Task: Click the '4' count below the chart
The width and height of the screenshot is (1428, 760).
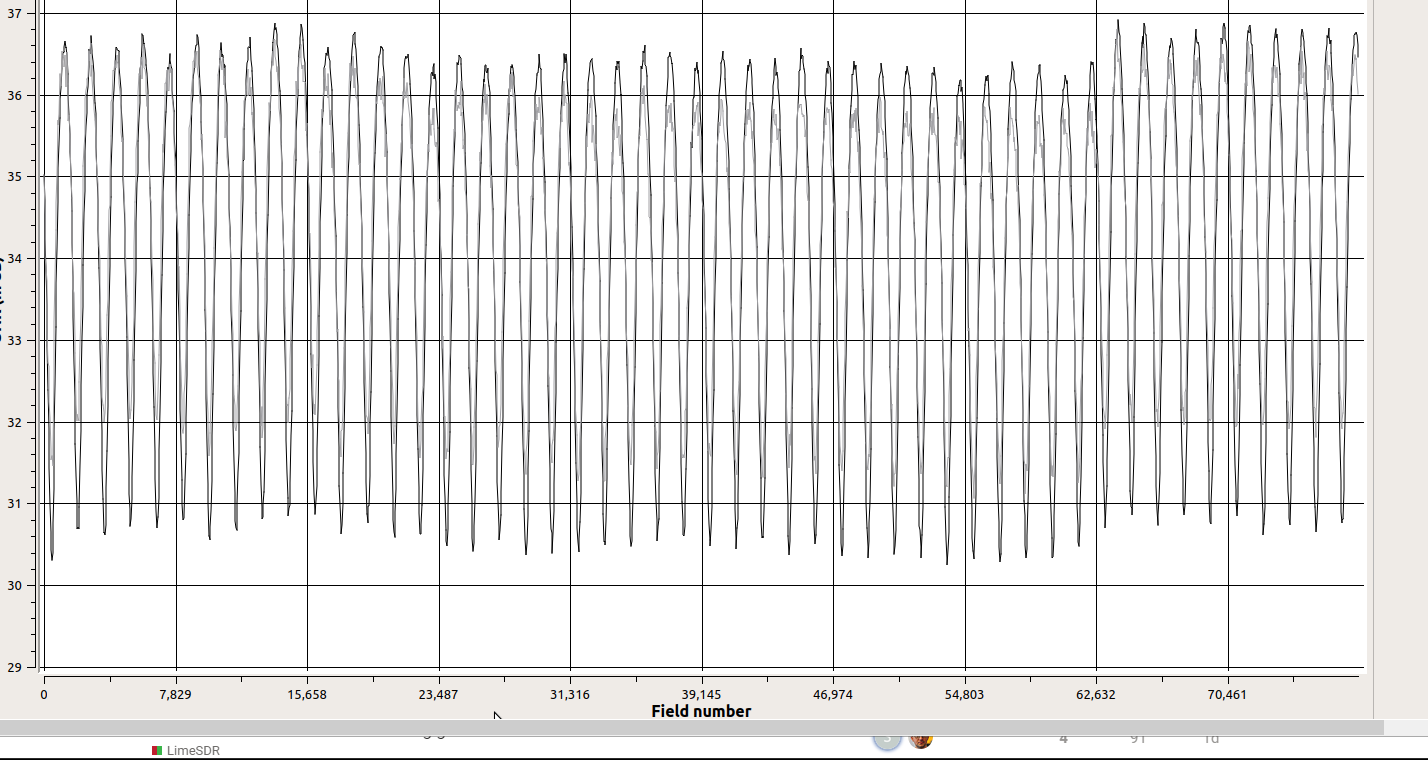Action: pos(1063,739)
